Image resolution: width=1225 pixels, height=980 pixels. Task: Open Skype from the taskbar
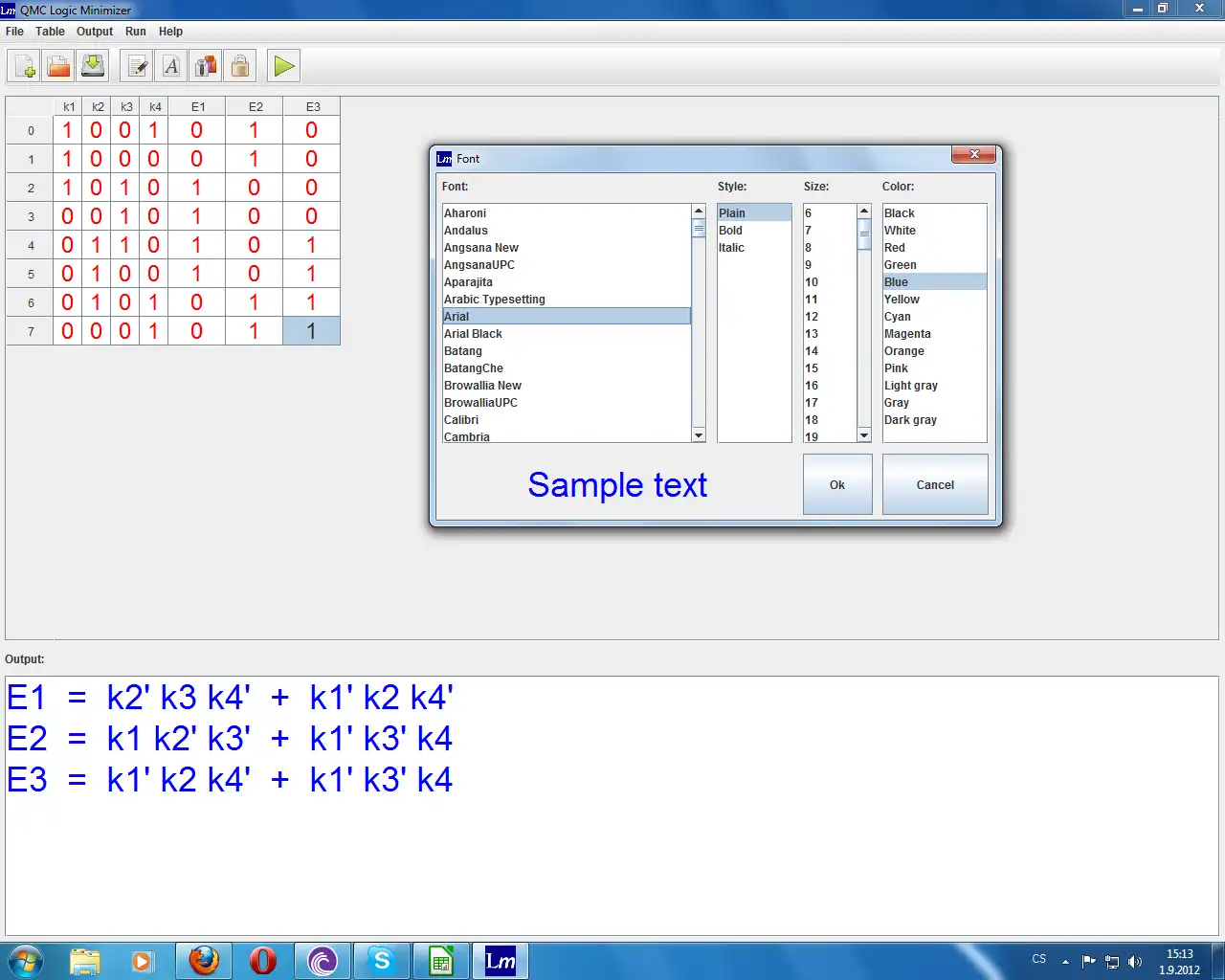(382, 961)
